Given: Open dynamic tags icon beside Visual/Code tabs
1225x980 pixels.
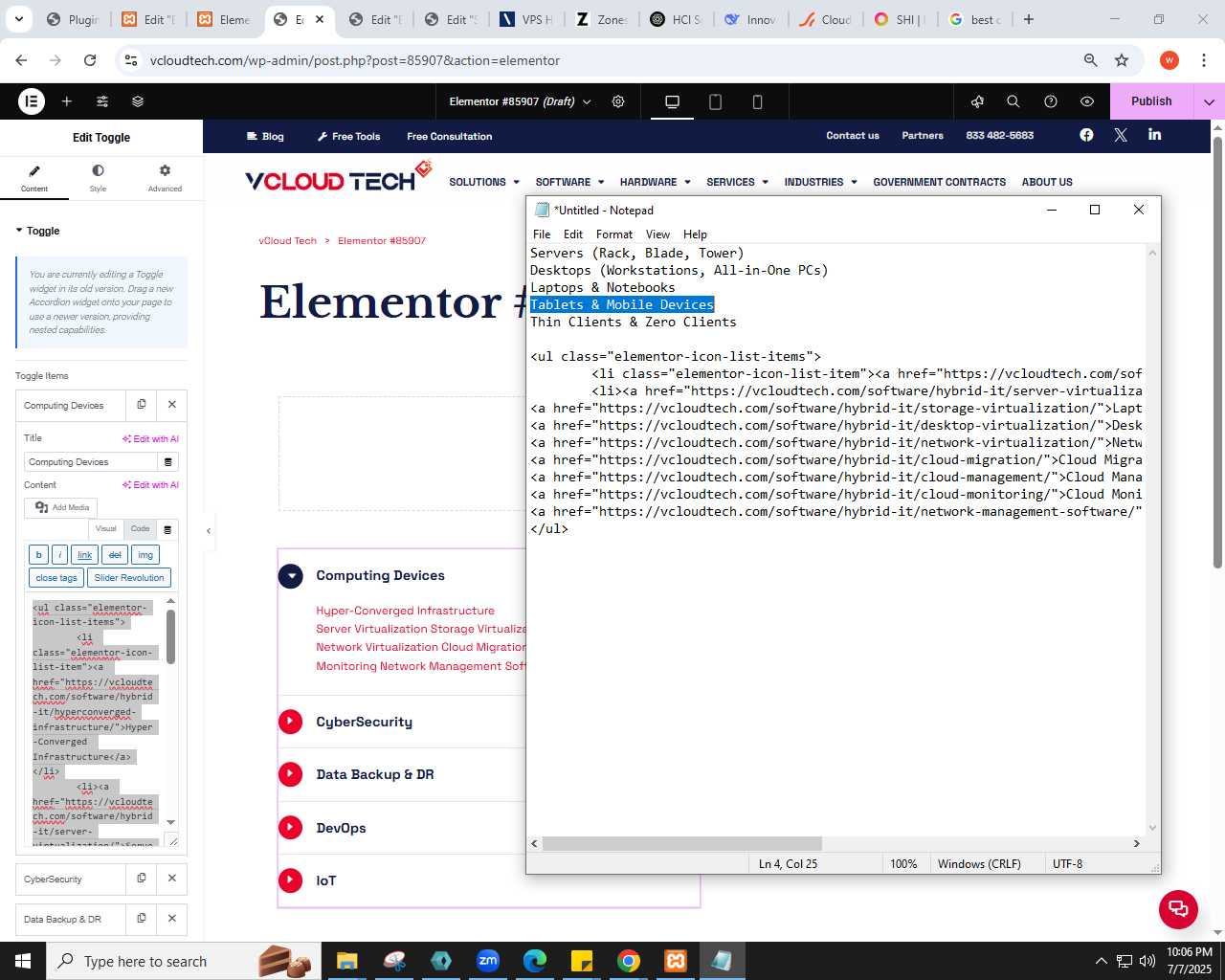Looking at the screenshot, I should [x=168, y=529].
